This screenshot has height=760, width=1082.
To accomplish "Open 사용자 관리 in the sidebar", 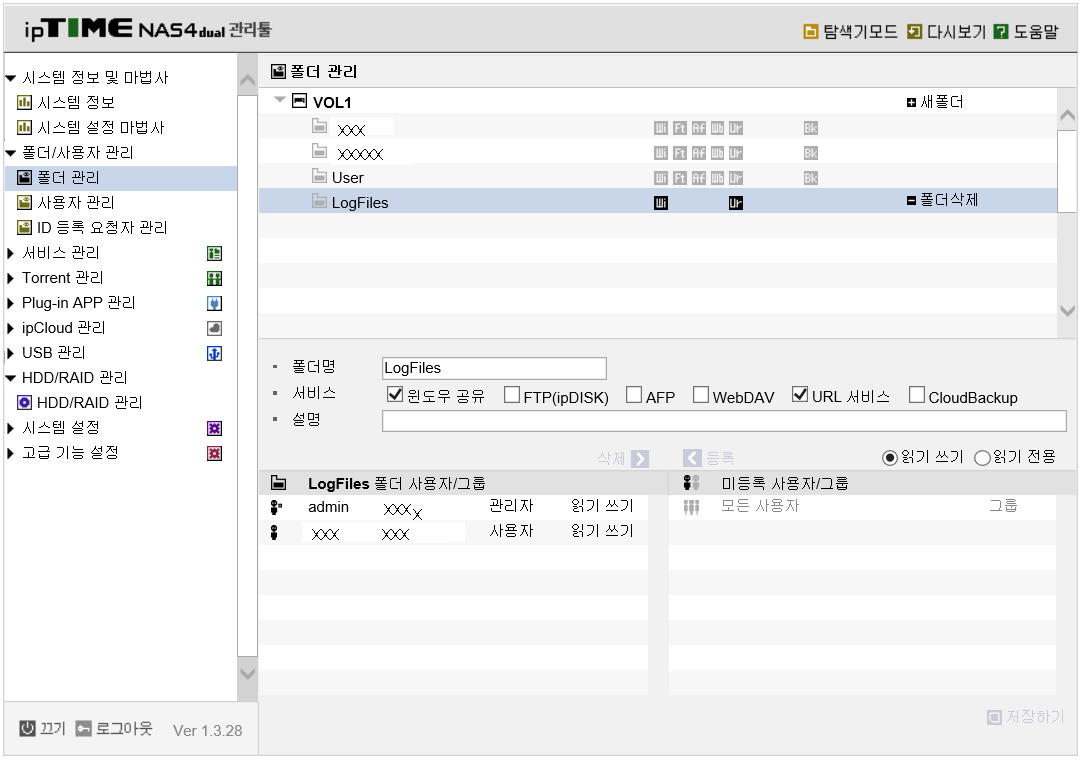I will 66,203.
